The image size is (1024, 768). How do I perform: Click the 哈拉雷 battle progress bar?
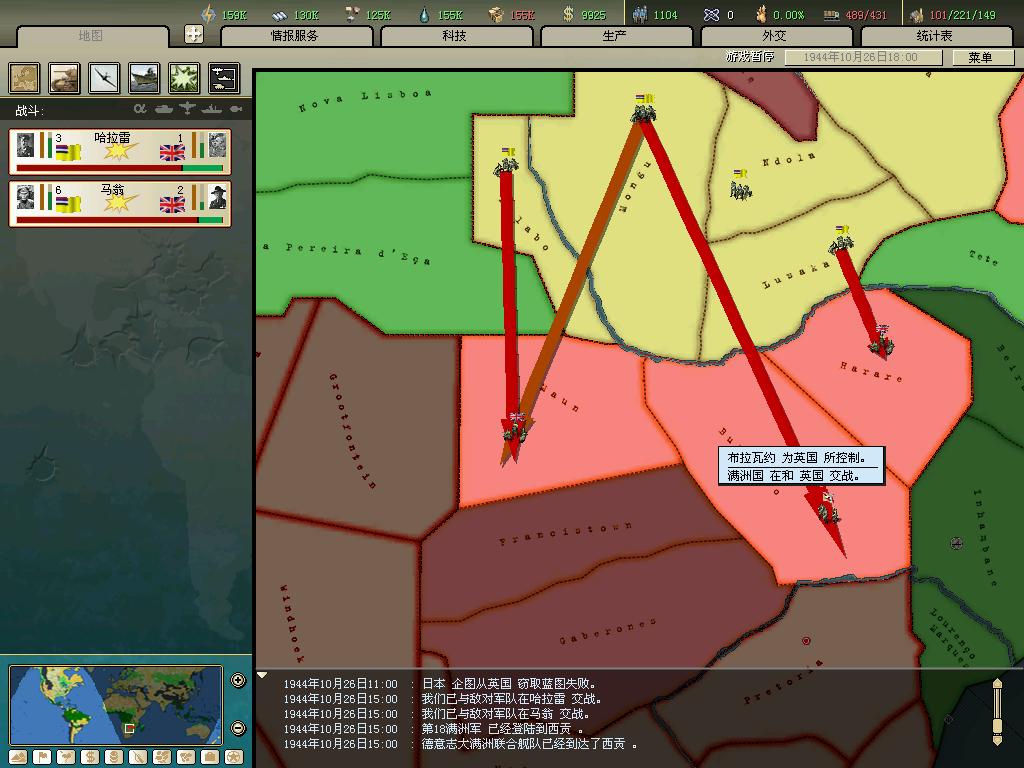click(x=120, y=168)
